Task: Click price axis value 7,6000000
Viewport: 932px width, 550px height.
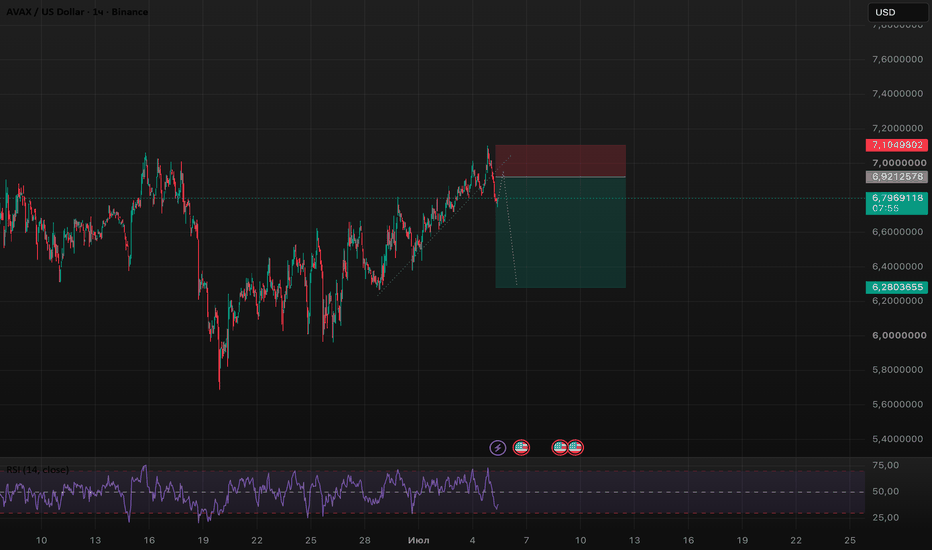Action: pos(898,59)
